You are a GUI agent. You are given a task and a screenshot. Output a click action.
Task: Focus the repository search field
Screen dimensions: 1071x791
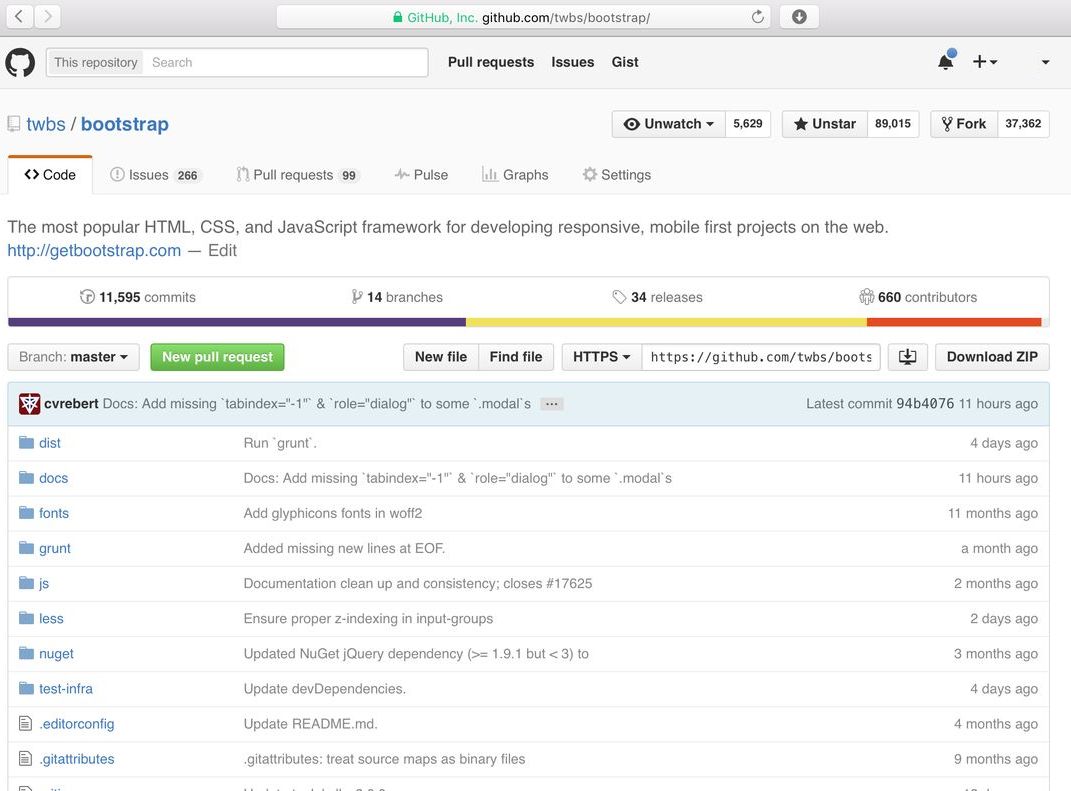pos(286,62)
